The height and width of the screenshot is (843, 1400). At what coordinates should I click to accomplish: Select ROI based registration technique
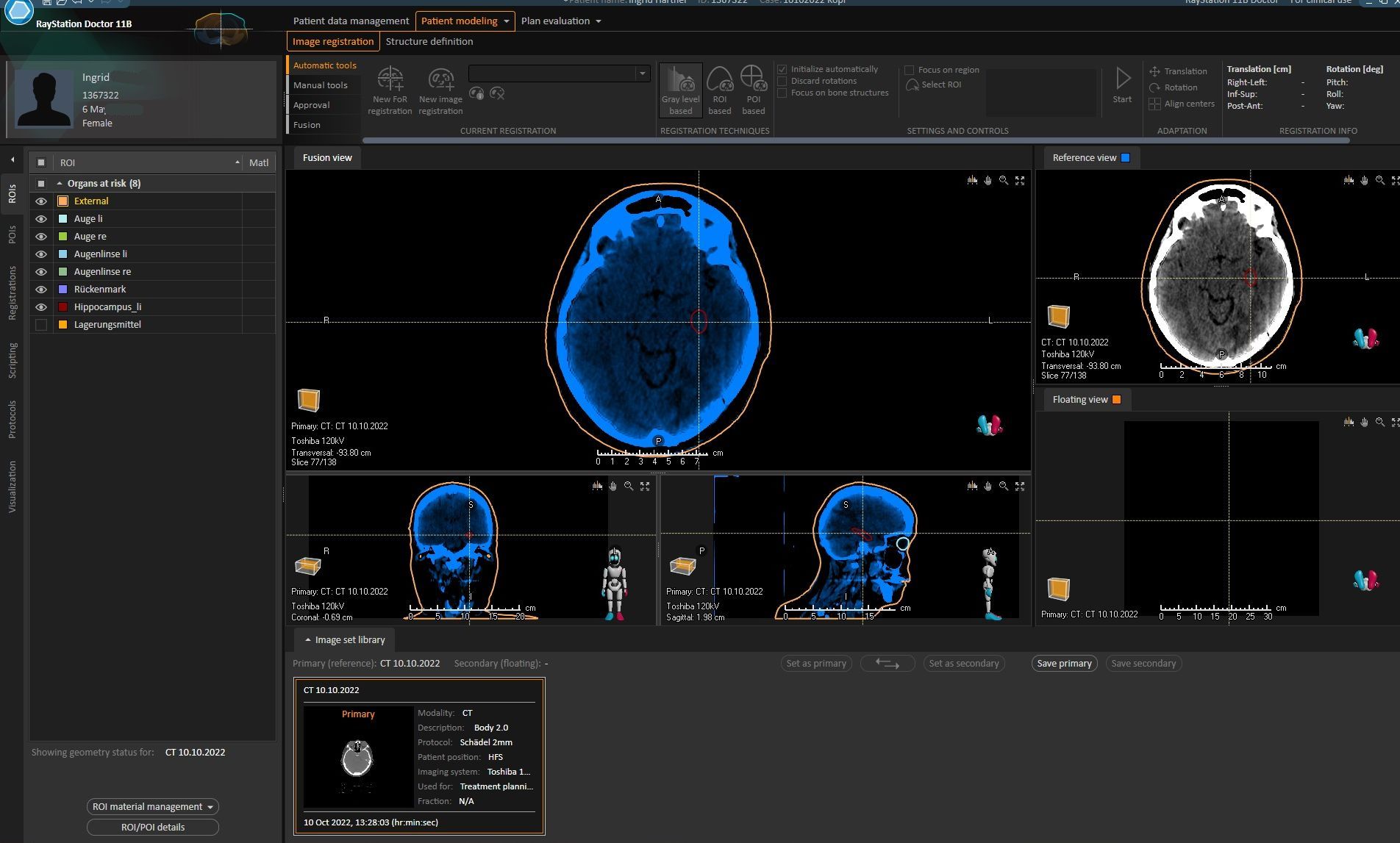pyautogui.click(x=719, y=90)
